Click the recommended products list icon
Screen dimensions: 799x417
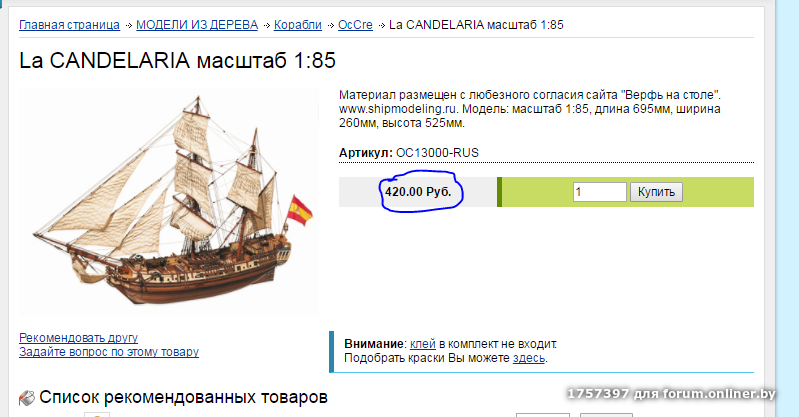pyautogui.click(x=28, y=398)
